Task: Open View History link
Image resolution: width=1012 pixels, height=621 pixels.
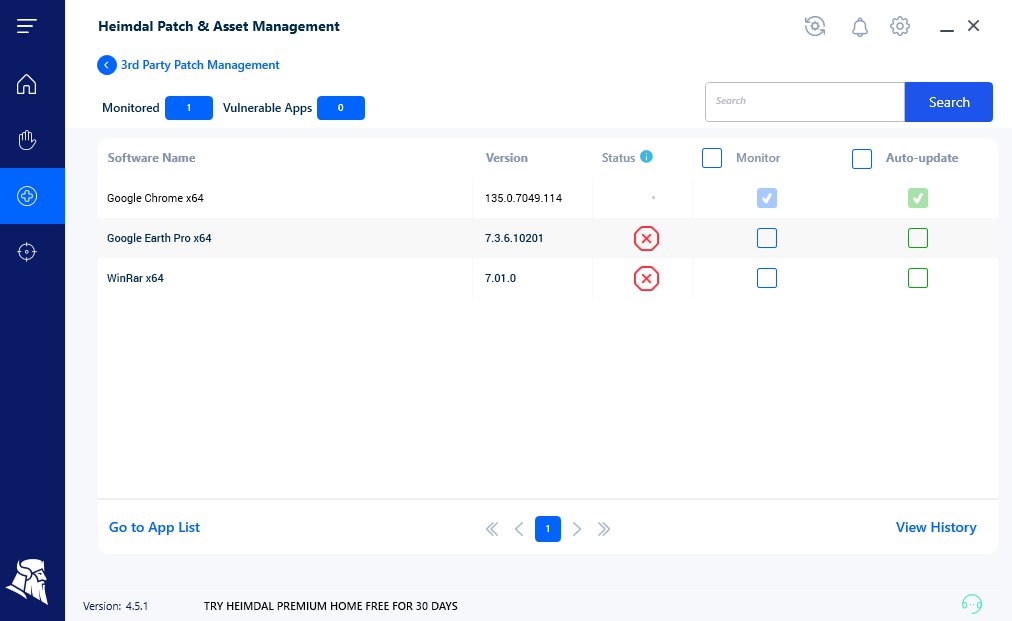Action: [x=936, y=527]
